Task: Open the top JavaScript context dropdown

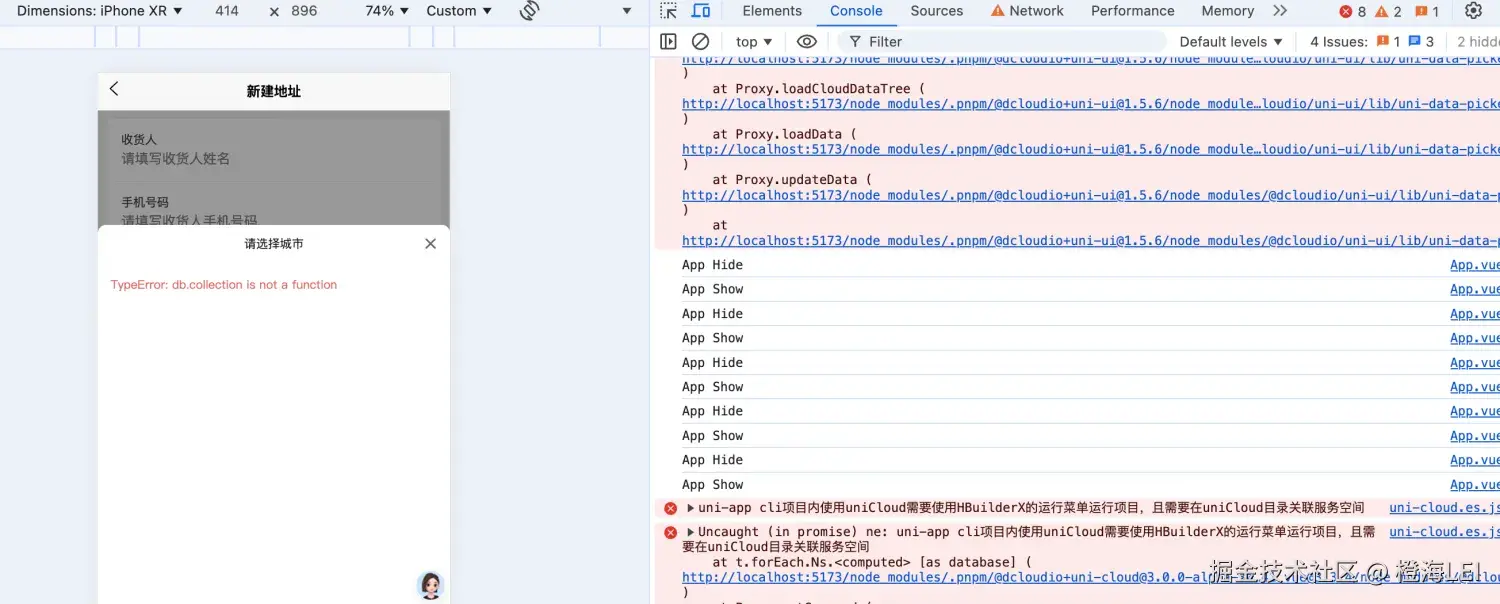Action: (x=754, y=42)
